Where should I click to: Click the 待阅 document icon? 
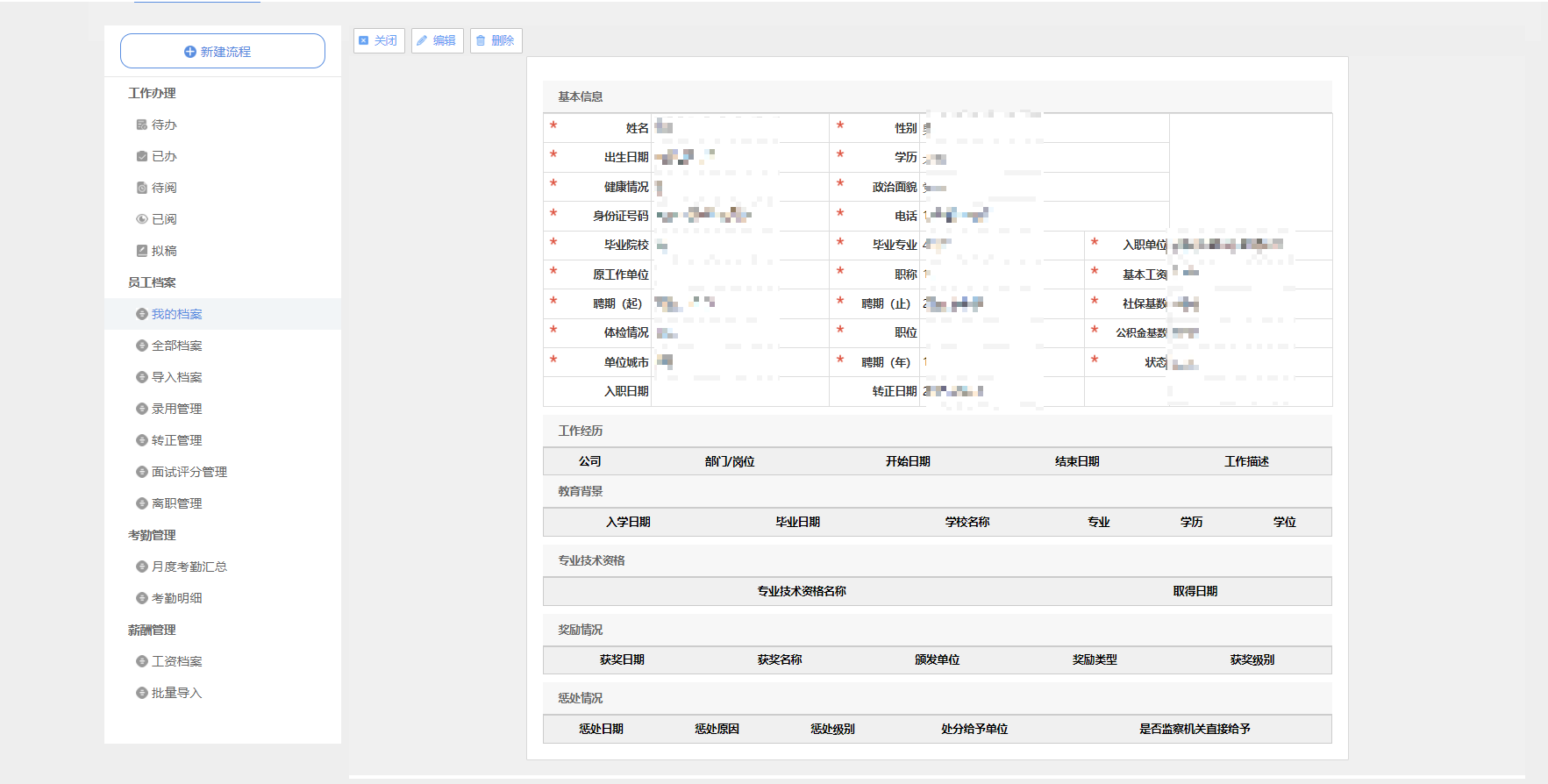[x=141, y=188]
